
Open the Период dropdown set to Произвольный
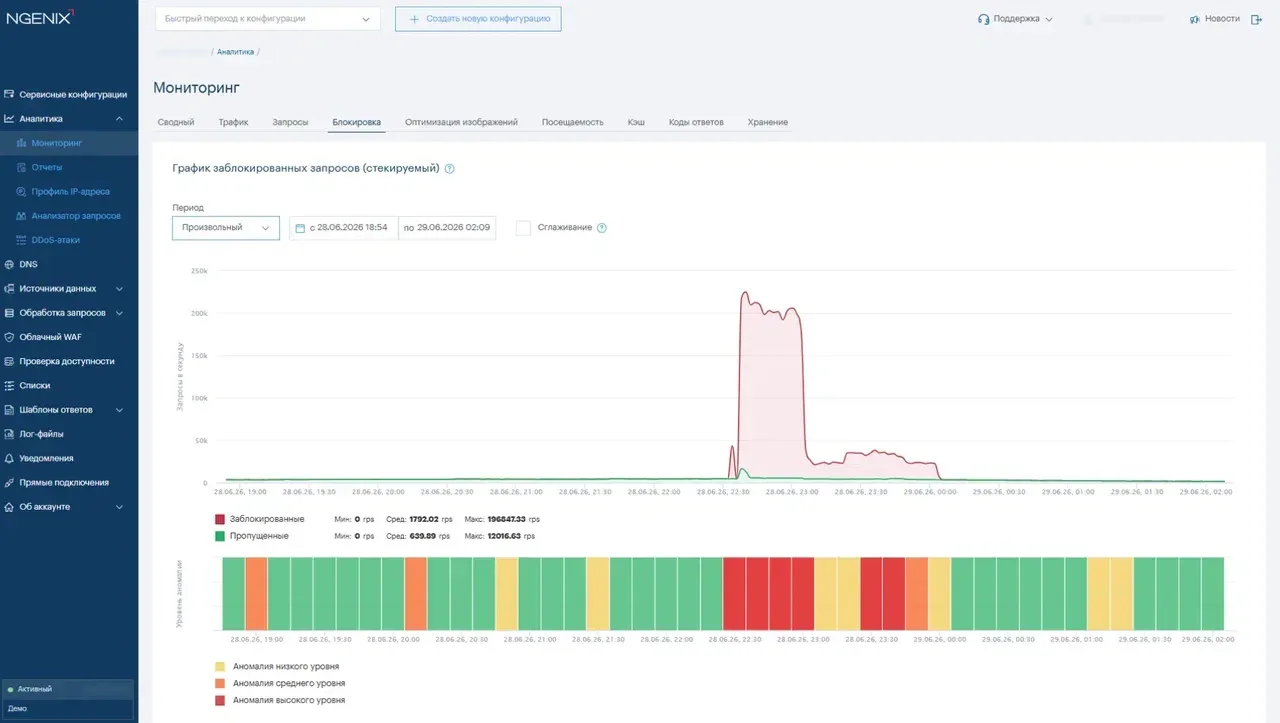click(226, 228)
